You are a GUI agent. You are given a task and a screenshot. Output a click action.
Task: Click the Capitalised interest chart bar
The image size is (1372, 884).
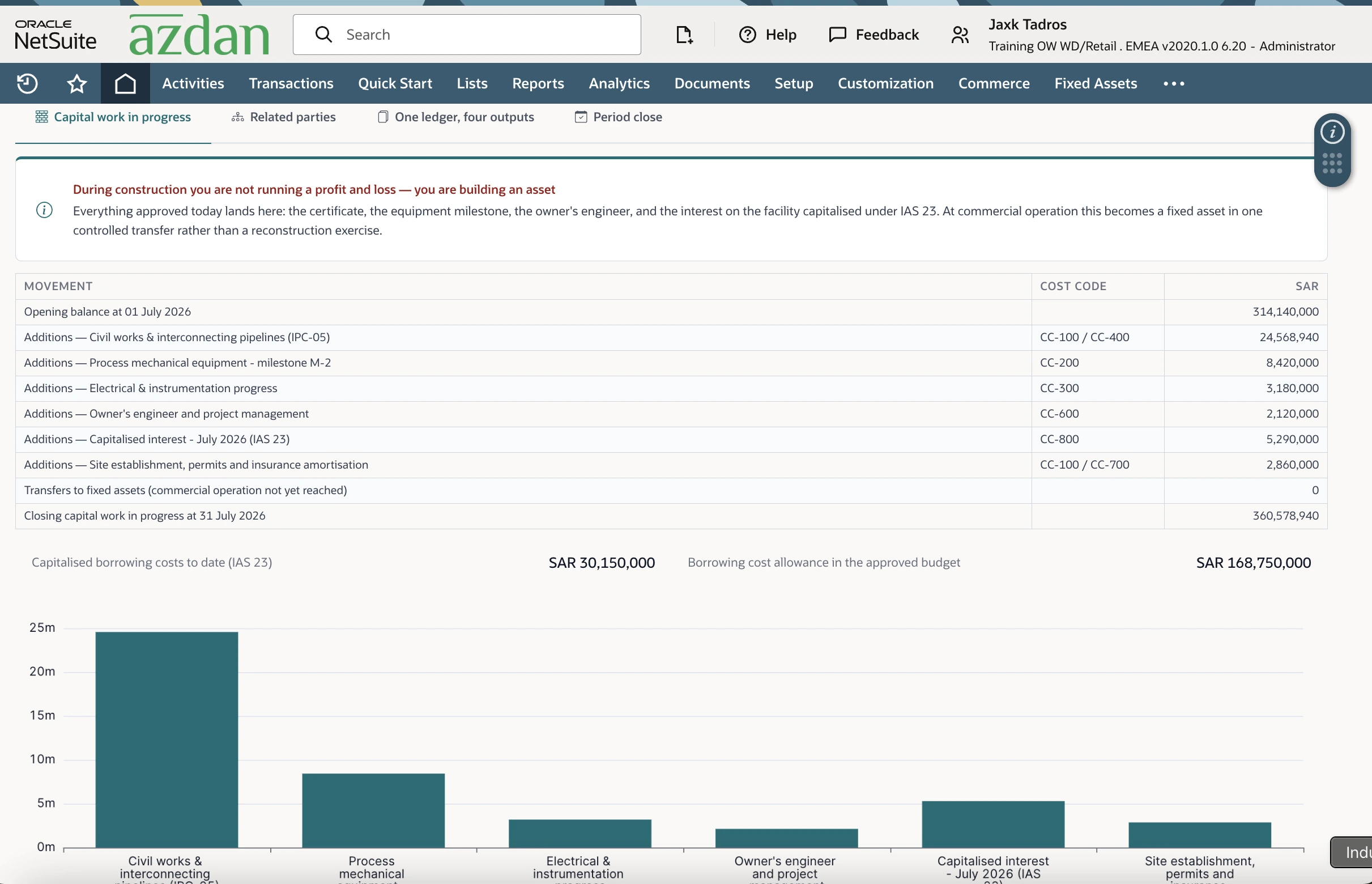992,824
